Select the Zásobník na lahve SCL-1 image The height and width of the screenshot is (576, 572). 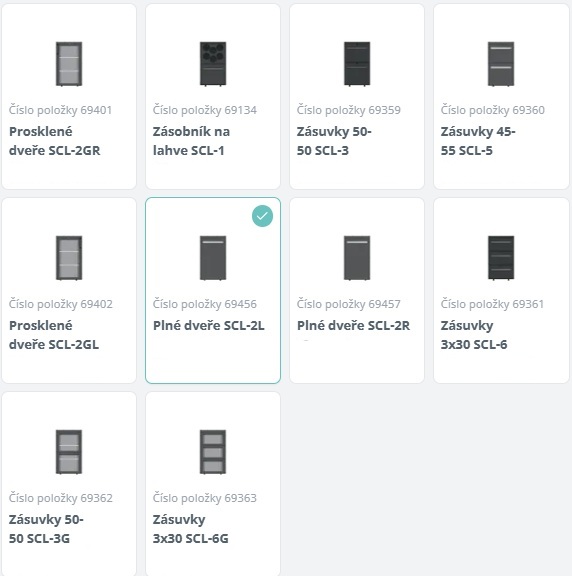[213, 64]
